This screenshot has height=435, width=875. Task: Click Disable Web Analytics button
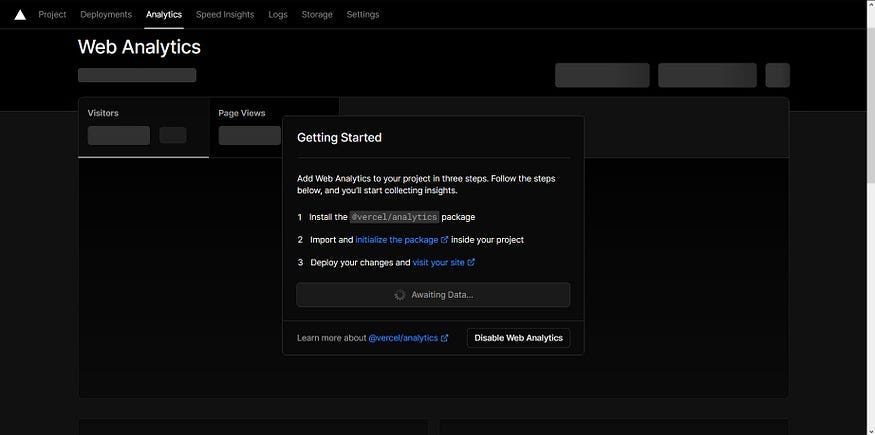[x=518, y=338]
